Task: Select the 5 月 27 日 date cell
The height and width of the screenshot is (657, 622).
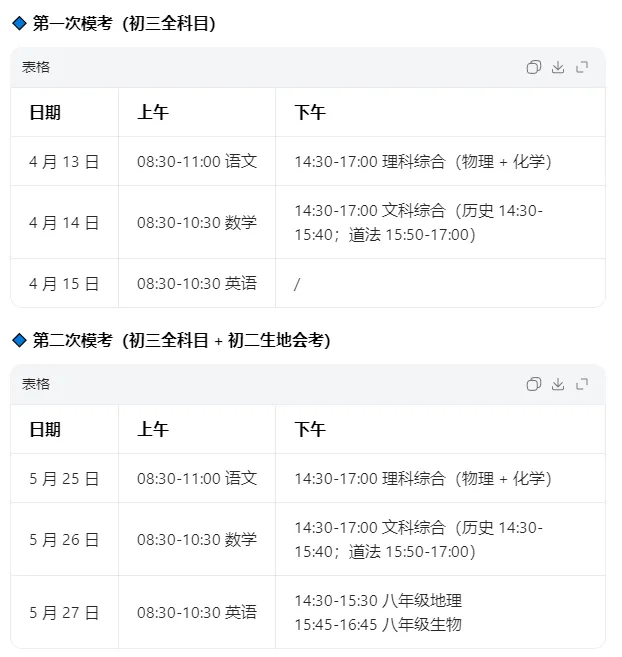Action: coord(64,613)
